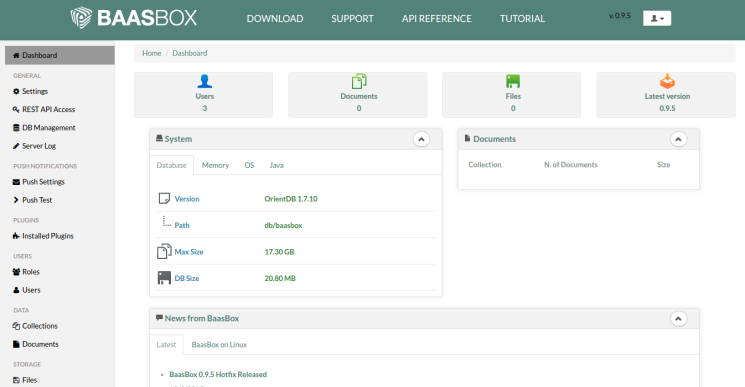Viewport: 745px width, 387px height.
Task: Click the blue Users tile icon
Action: click(x=205, y=81)
